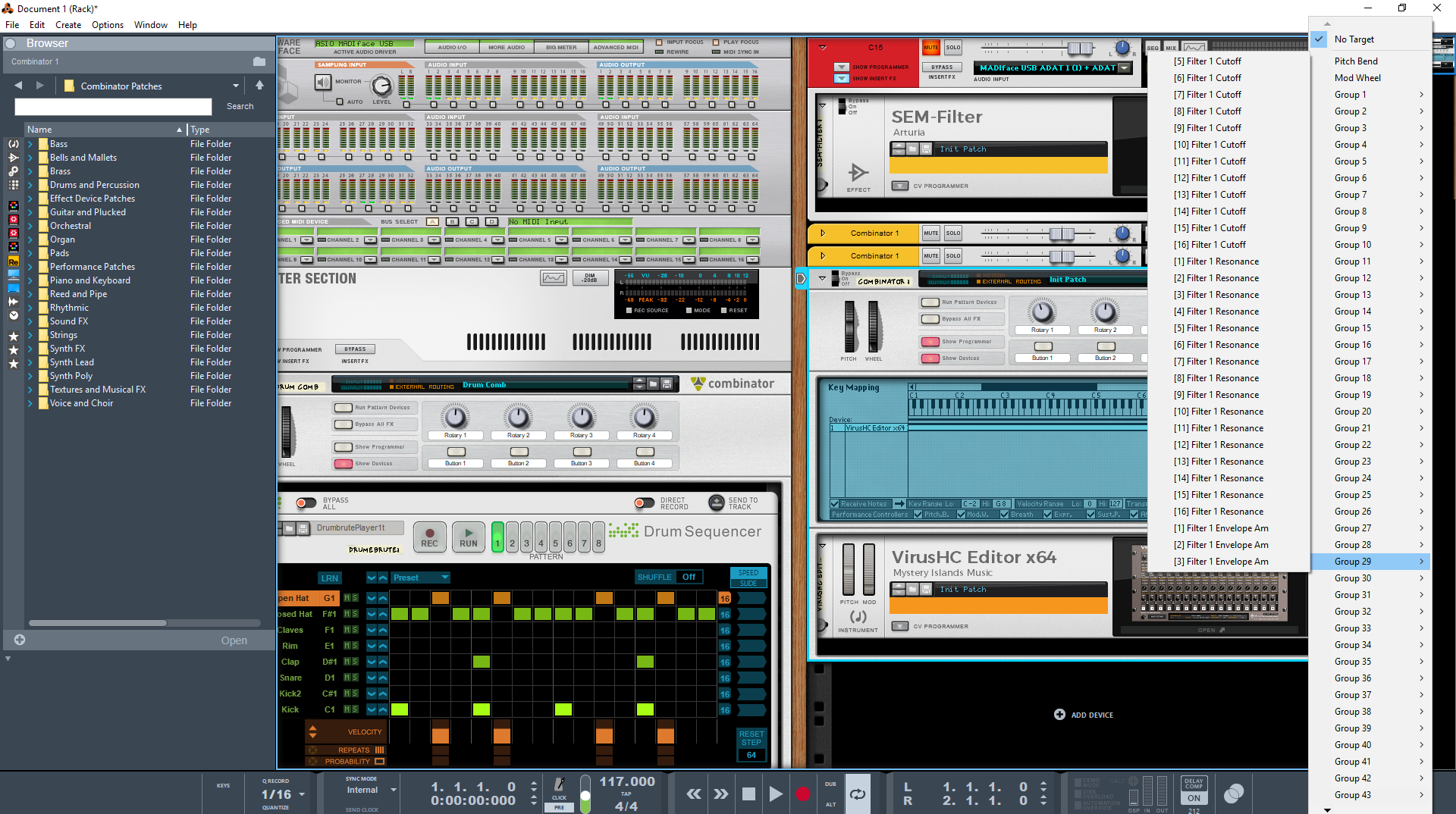Screen dimensions: 1456x814
Task: Open the top star favorites list
Action: (14, 337)
